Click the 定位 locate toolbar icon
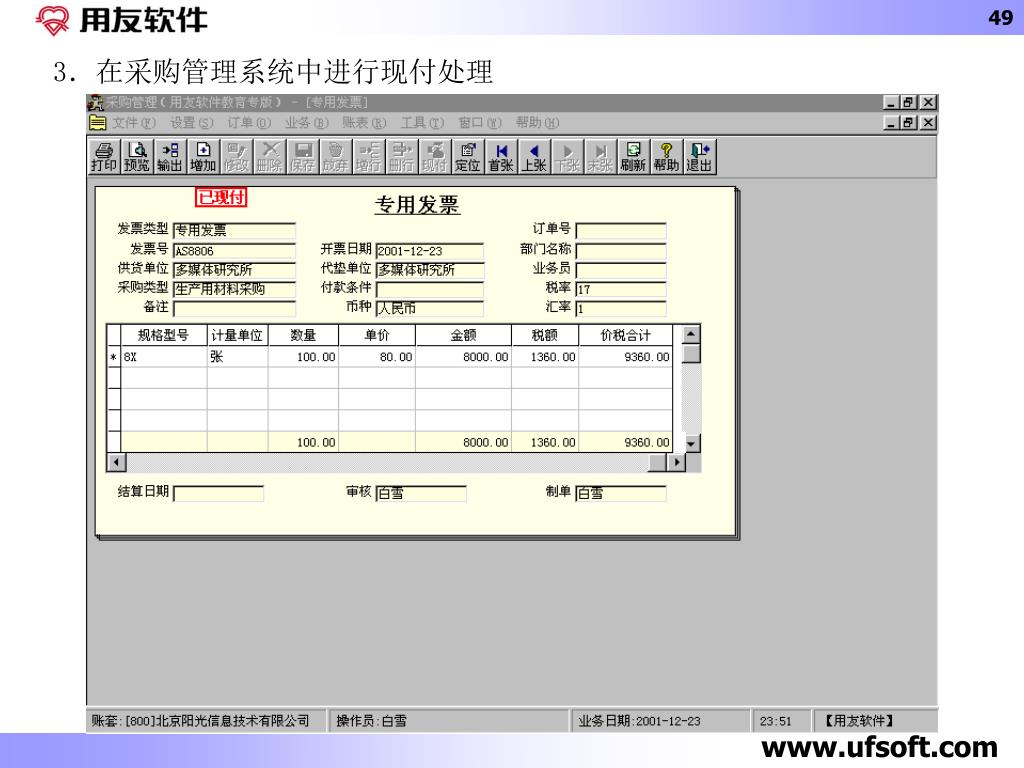 click(468, 157)
